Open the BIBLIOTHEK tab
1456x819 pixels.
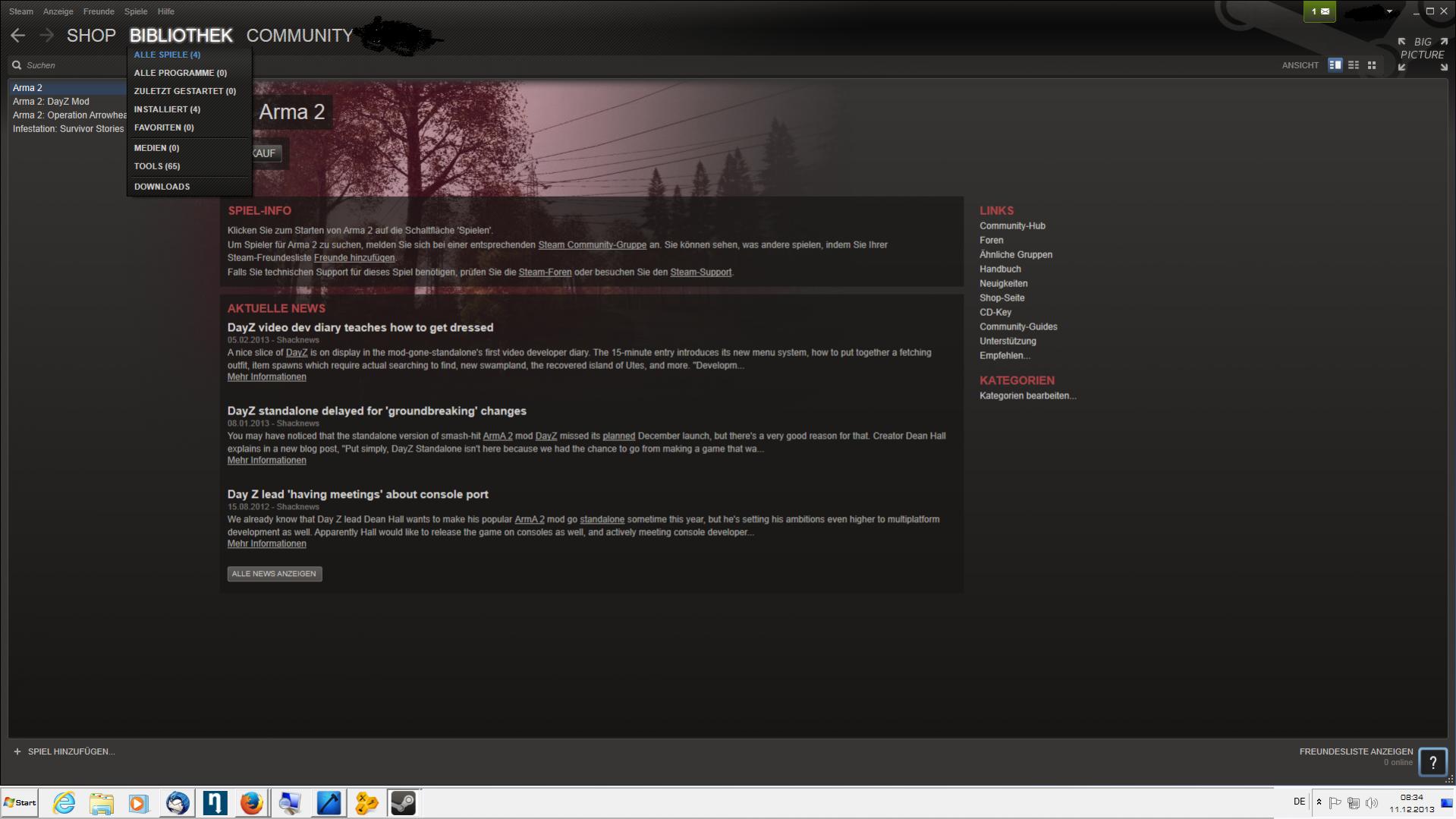[x=181, y=36]
